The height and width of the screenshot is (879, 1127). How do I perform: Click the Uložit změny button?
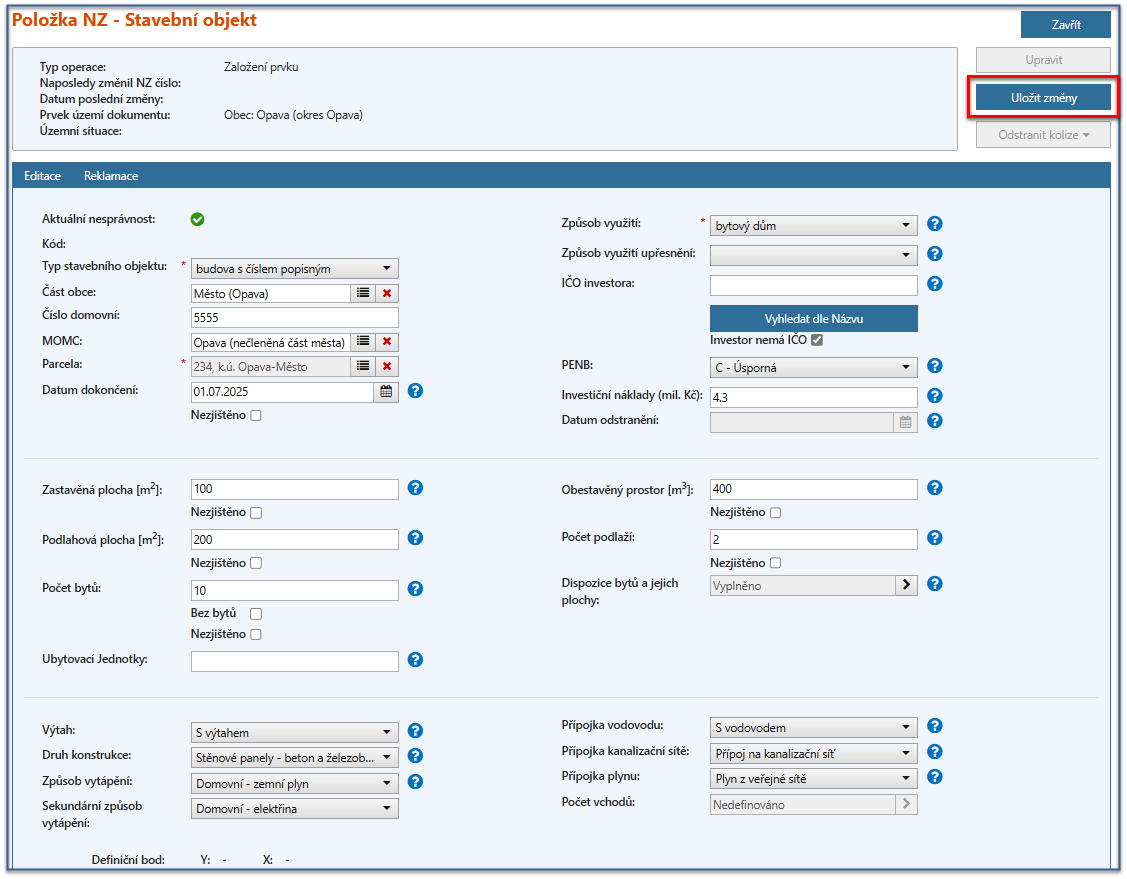[1043, 98]
